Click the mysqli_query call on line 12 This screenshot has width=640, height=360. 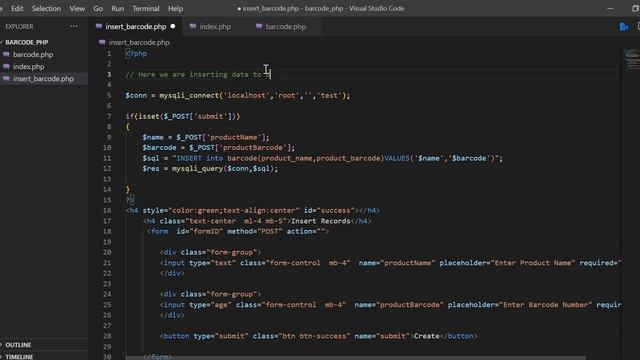click(224, 169)
